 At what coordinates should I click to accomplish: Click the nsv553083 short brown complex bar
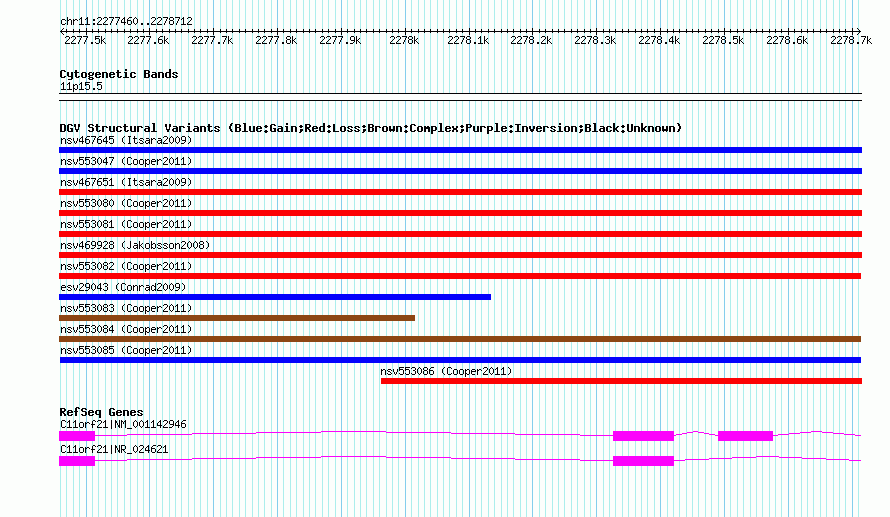pyautogui.click(x=237, y=318)
